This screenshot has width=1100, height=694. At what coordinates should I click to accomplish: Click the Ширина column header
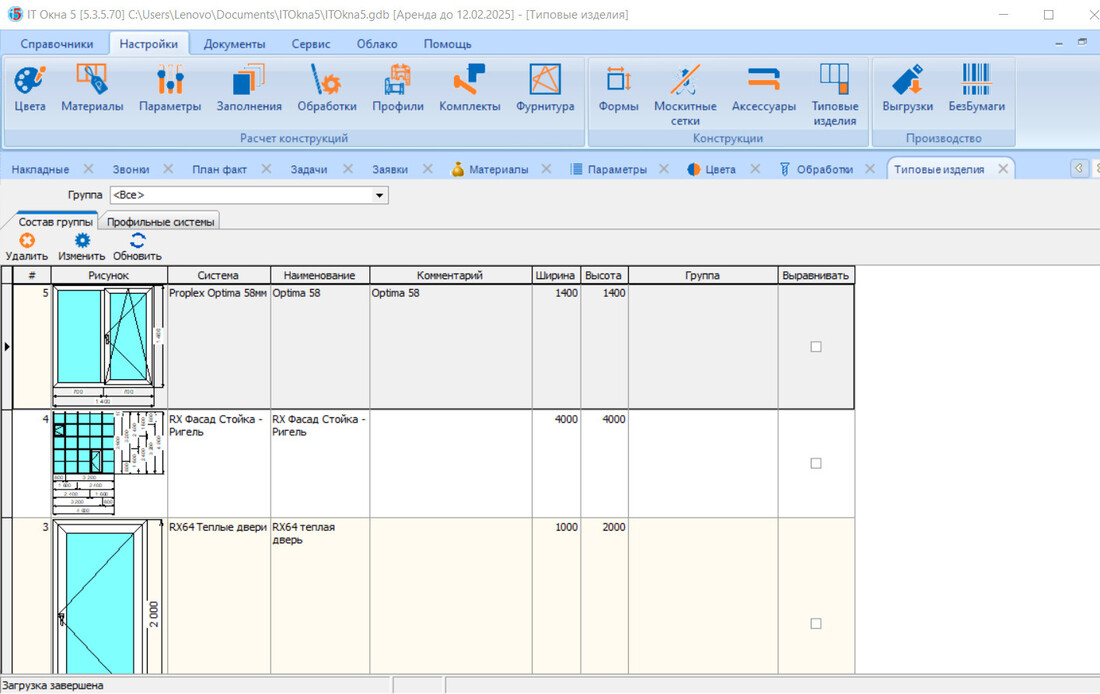coord(556,276)
